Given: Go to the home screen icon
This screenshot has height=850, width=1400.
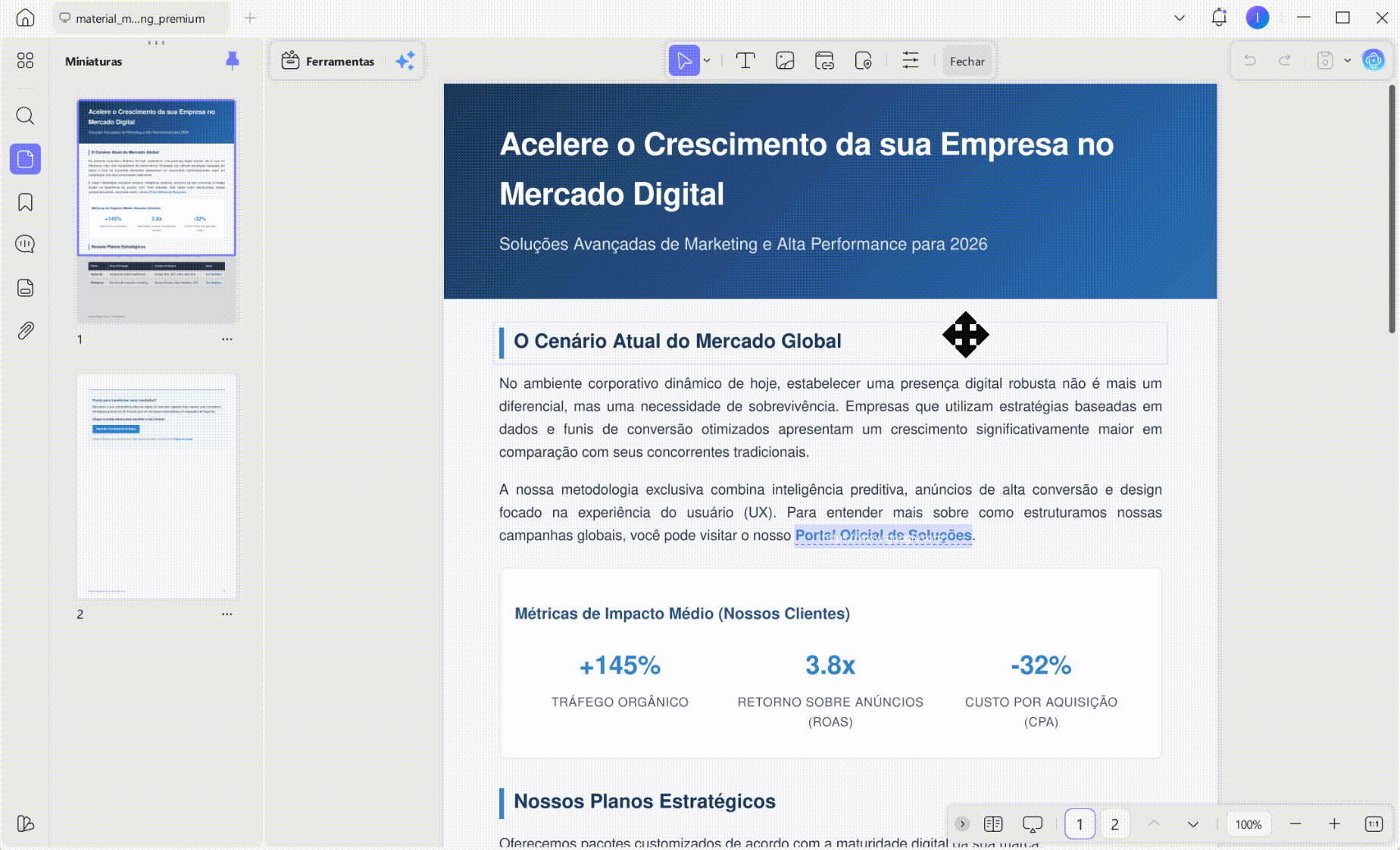Looking at the screenshot, I should (x=25, y=17).
